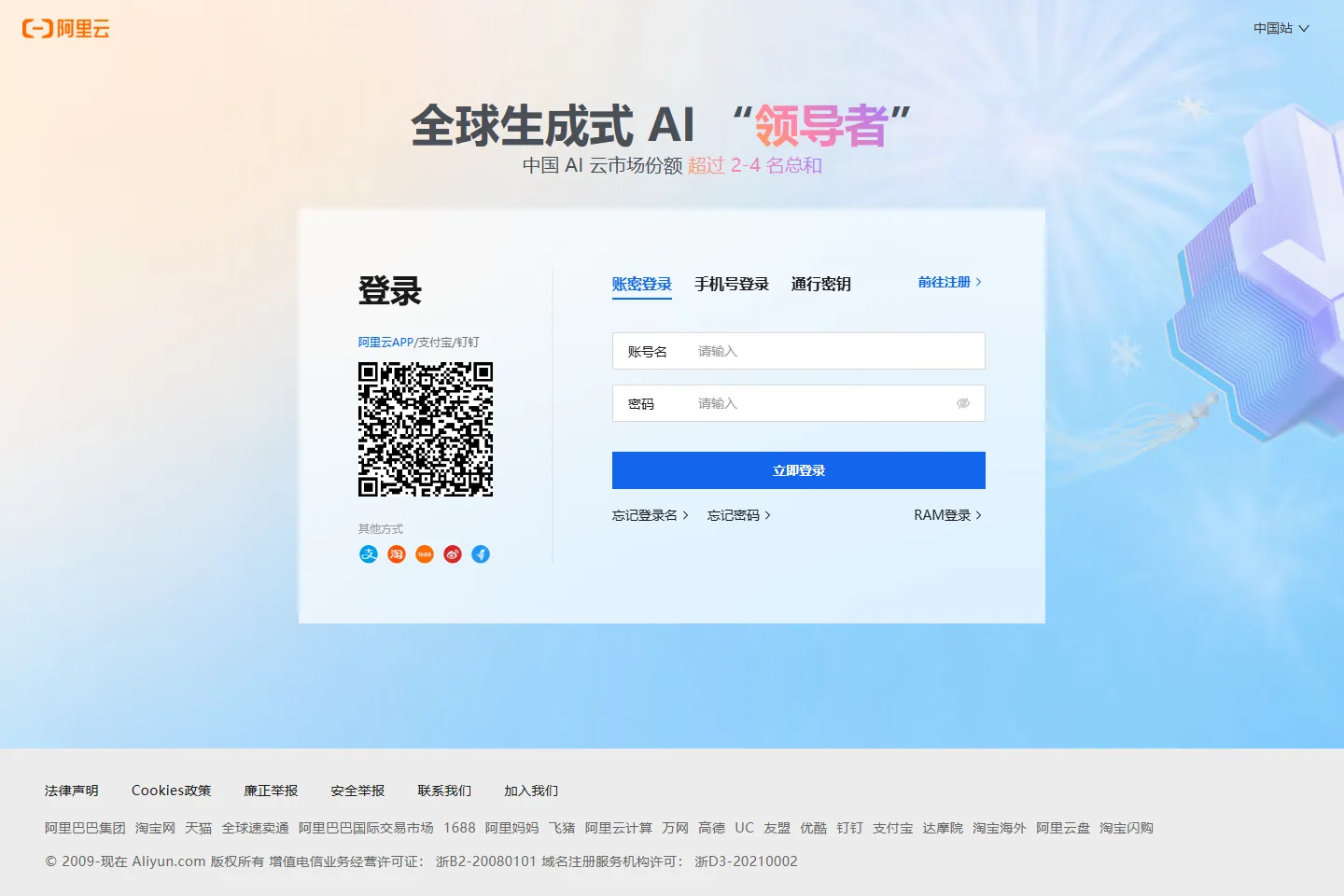Switch to the 账密登录 tab

click(x=642, y=284)
